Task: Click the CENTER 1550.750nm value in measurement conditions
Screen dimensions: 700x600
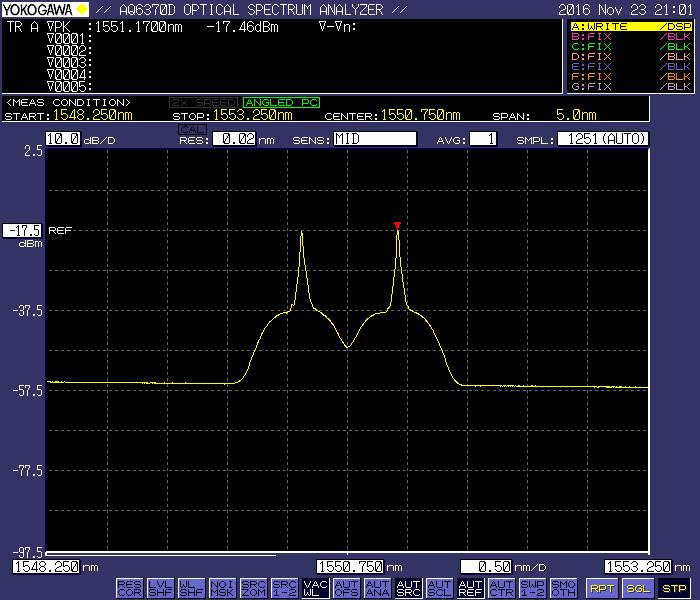Action: coord(421,115)
